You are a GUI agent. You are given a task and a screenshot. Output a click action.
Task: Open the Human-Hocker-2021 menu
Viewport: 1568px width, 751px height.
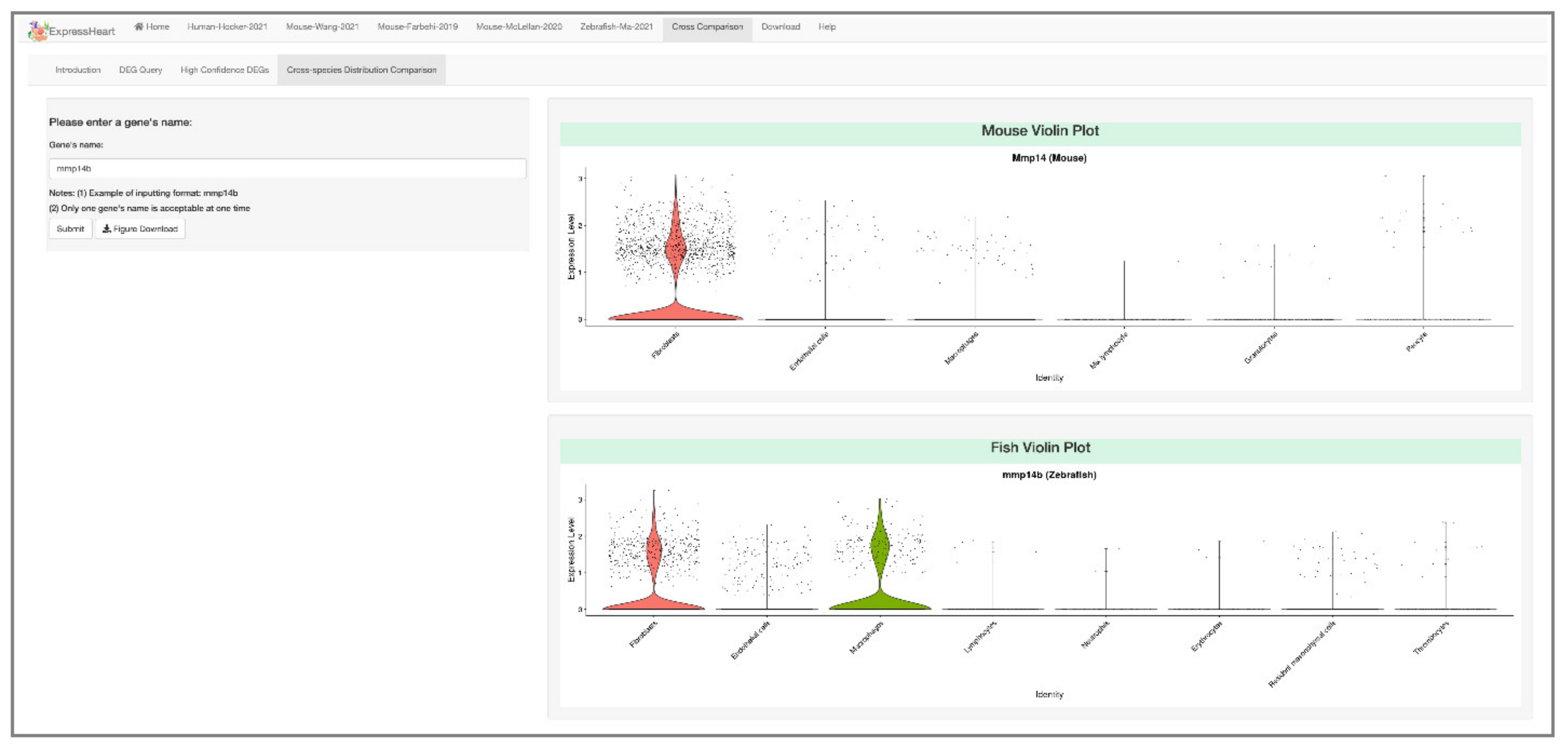tap(227, 27)
